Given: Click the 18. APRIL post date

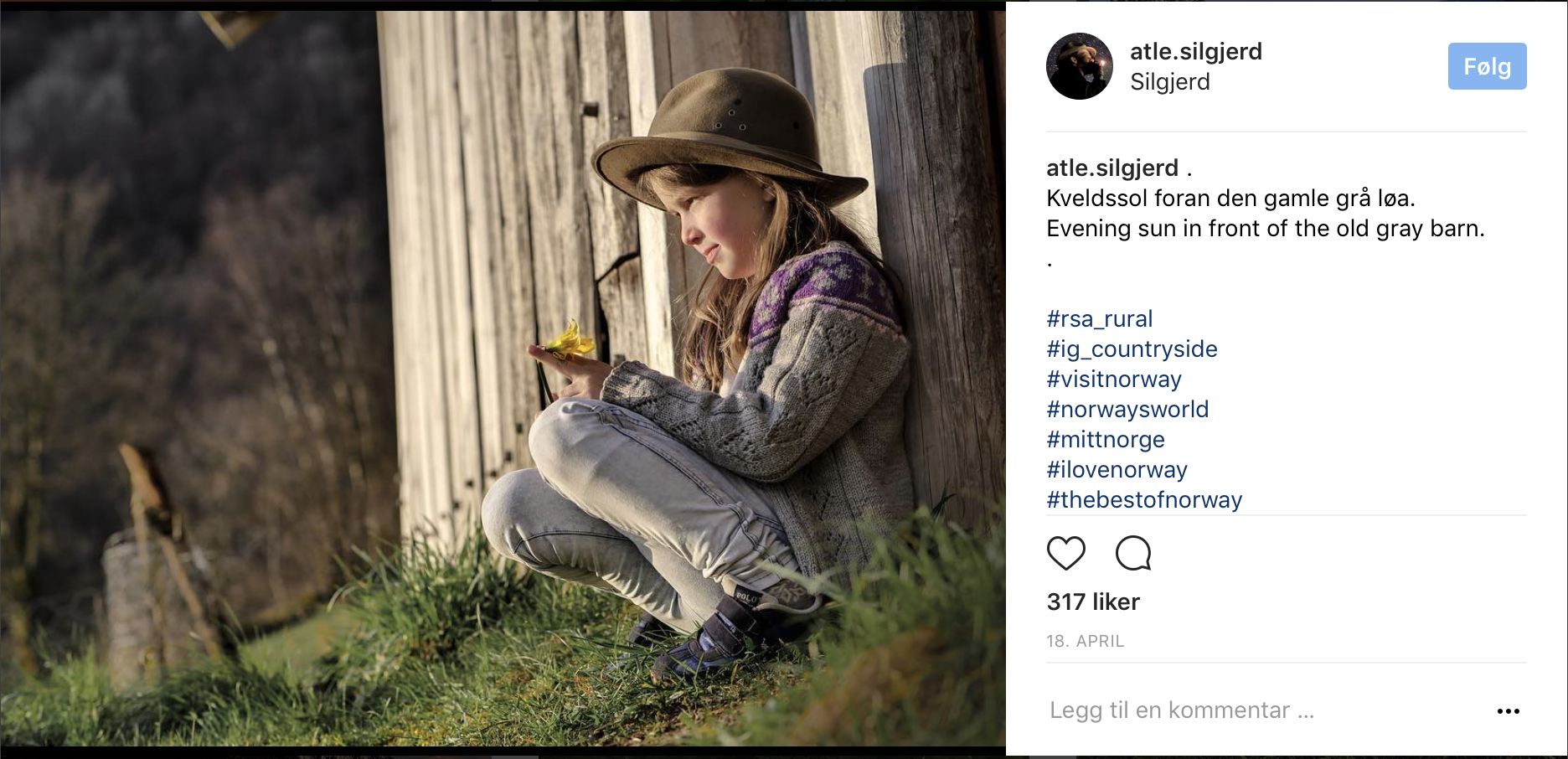Looking at the screenshot, I should point(1085,641).
